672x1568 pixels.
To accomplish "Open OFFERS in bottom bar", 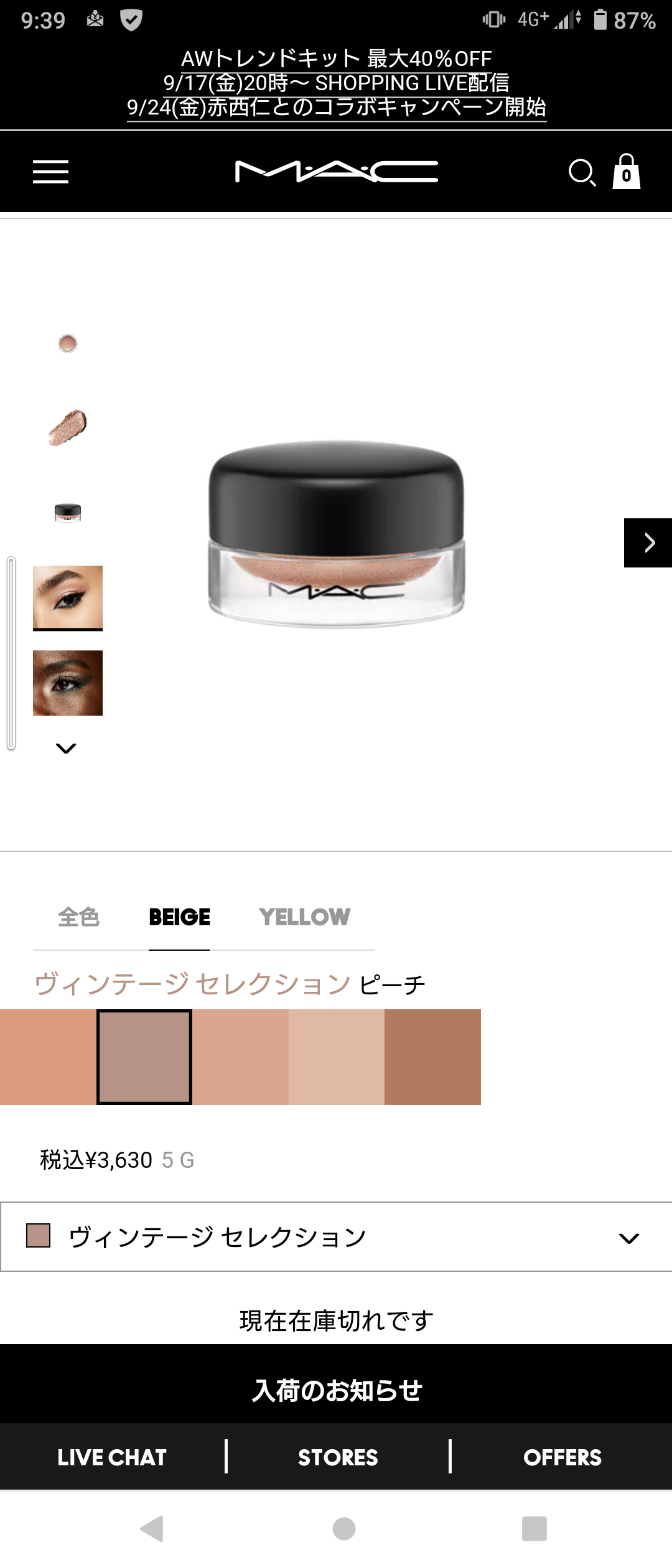I will [562, 1457].
